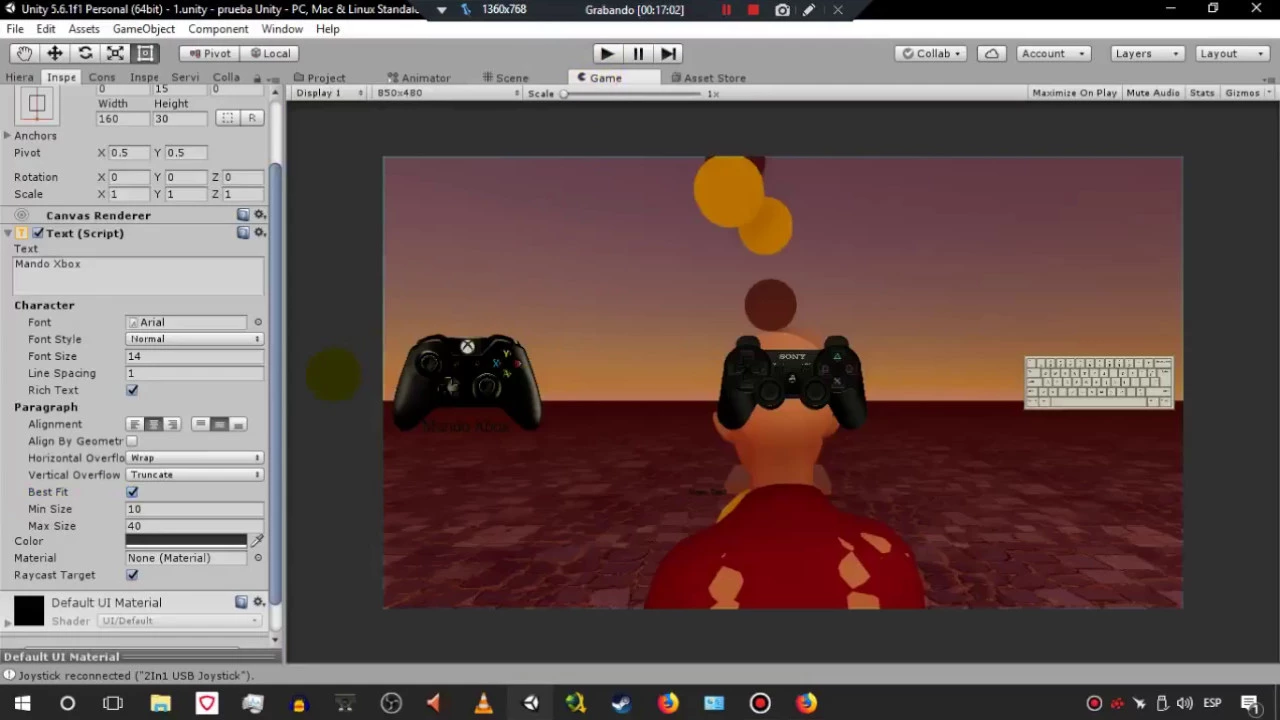The width and height of the screenshot is (1280, 720).
Task: Open the Layout dropdown
Action: pyautogui.click(x=1231, y=54)
